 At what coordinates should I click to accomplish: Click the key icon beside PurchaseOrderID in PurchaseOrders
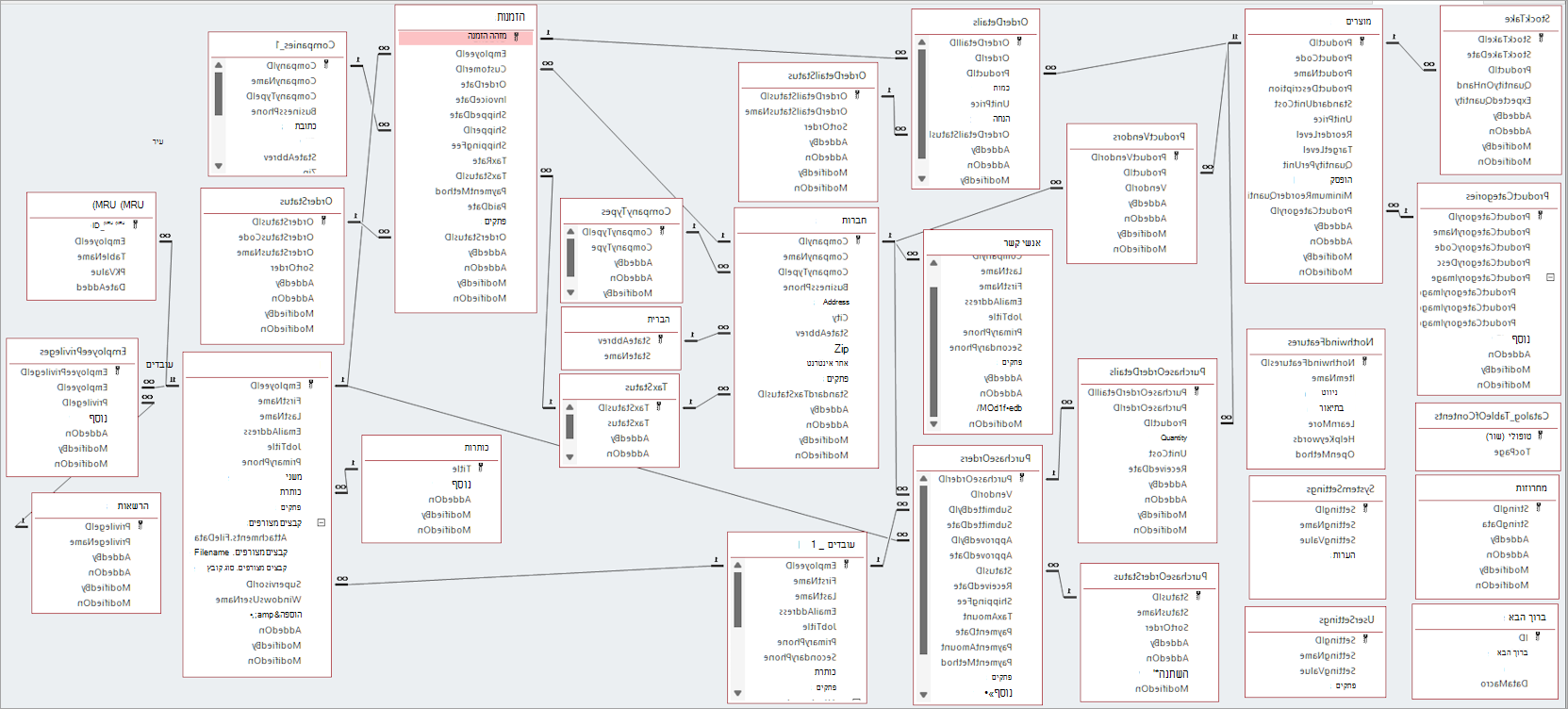click(1022, 479)
